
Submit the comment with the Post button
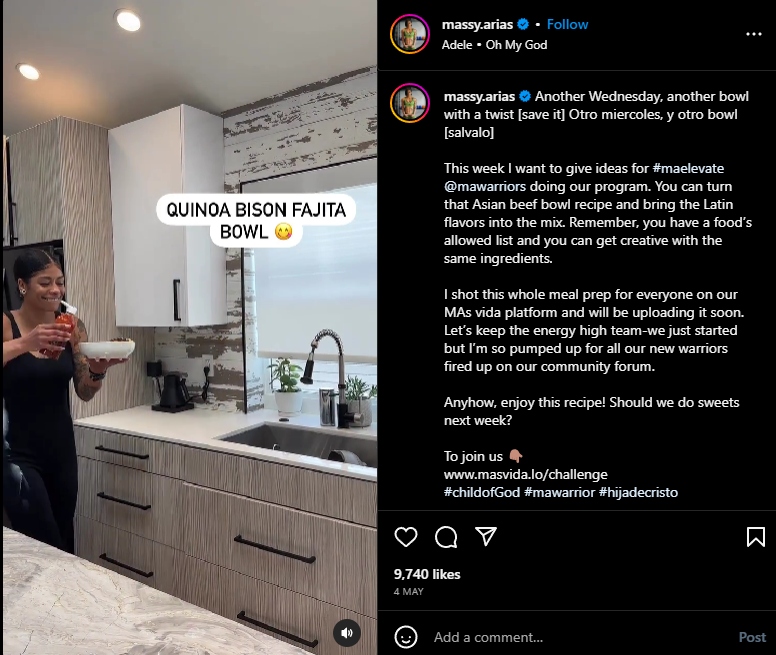tap(752, 637)
